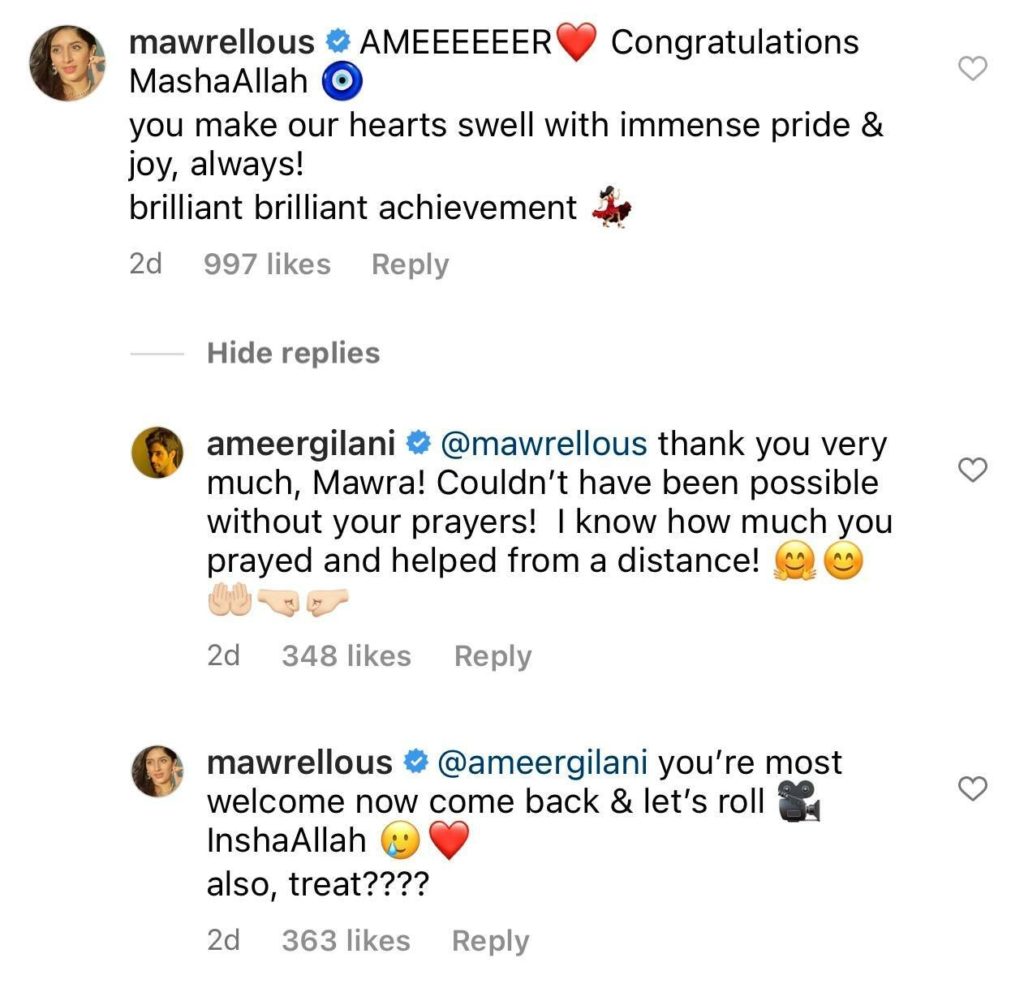Open the @mawrellous mention link

click(x=538, y=443)
